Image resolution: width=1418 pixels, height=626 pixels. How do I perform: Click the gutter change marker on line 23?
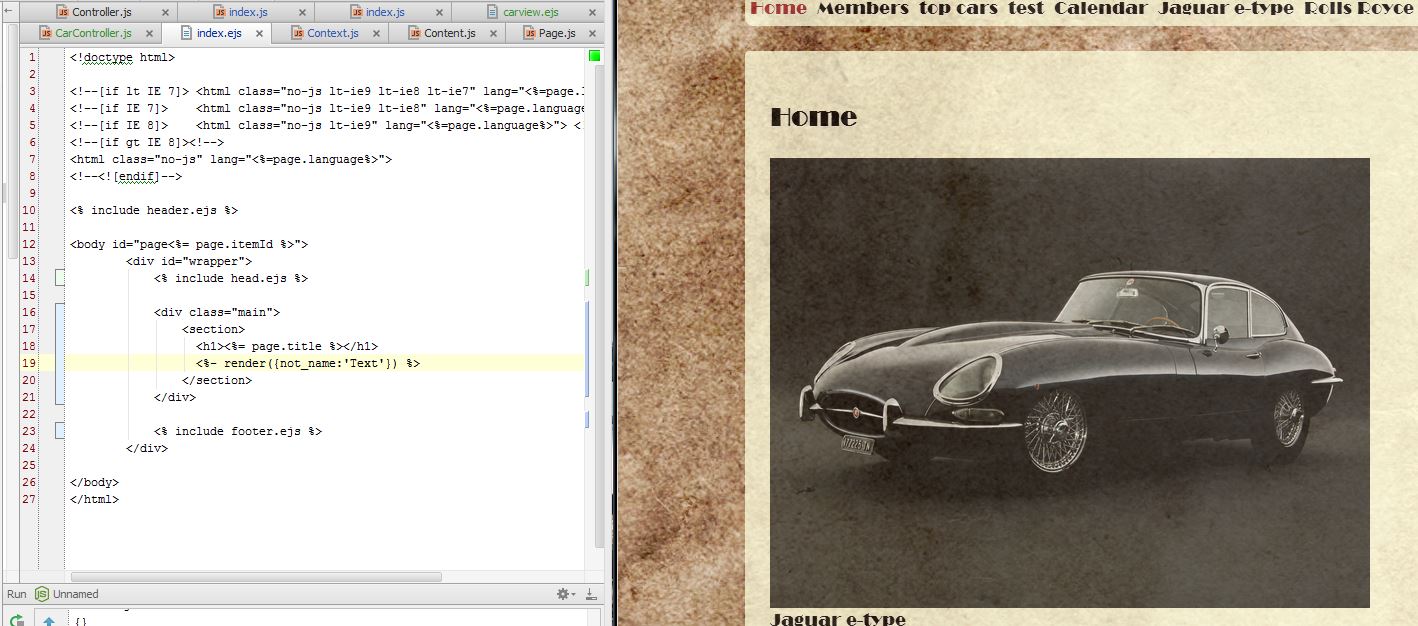coord(60,431)
